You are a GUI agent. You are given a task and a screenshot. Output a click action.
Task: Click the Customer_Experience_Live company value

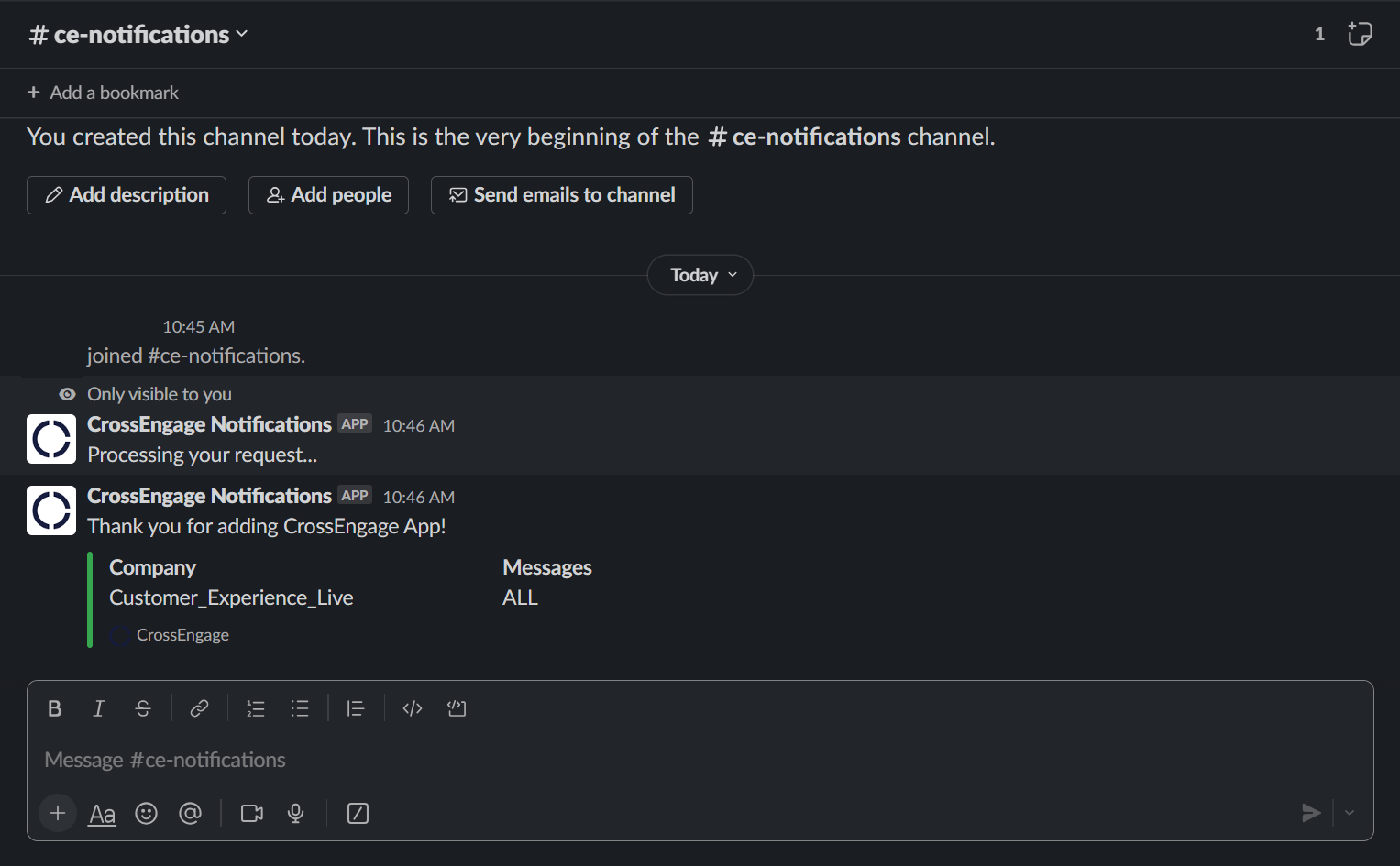tap(231, 597)
